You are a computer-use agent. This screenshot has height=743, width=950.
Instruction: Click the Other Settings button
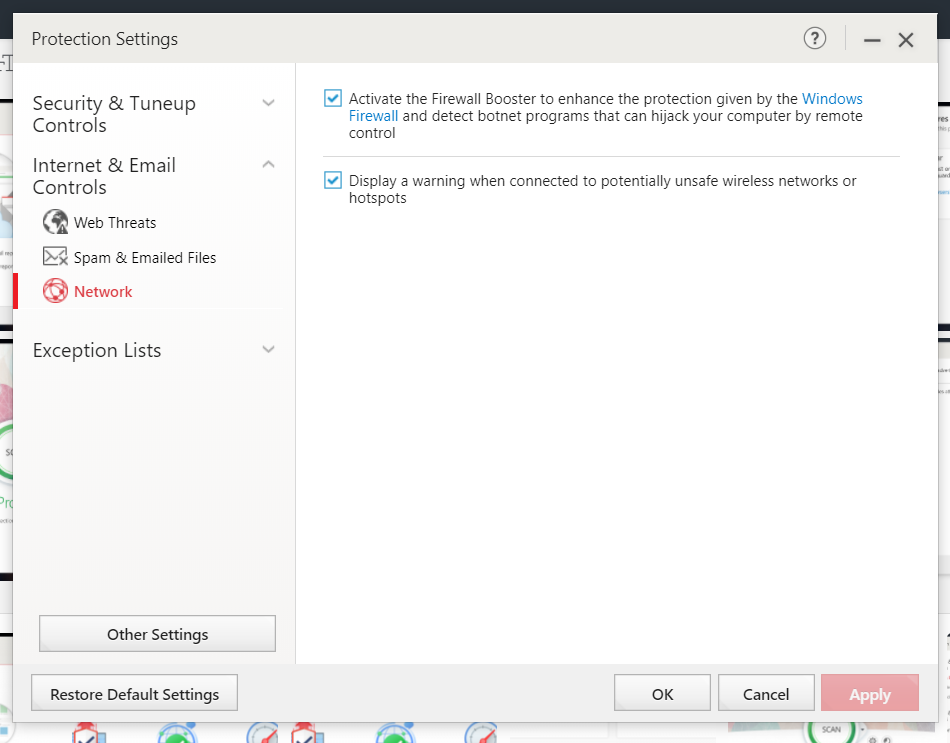coord(157,634)
